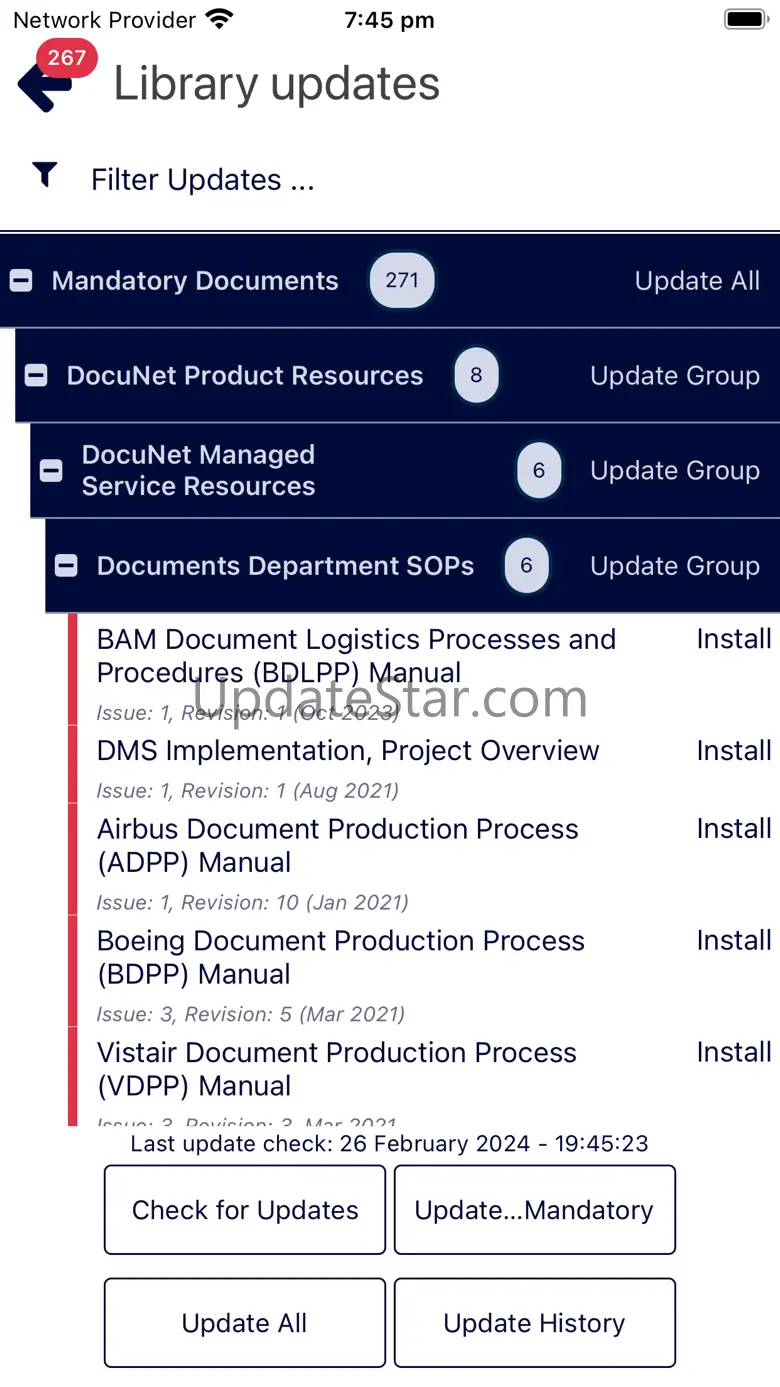Collapse the DocuNet Product Resources group
Image resolution: width=780 pixels, height=1387 pixels.
[x=36, y=376]
